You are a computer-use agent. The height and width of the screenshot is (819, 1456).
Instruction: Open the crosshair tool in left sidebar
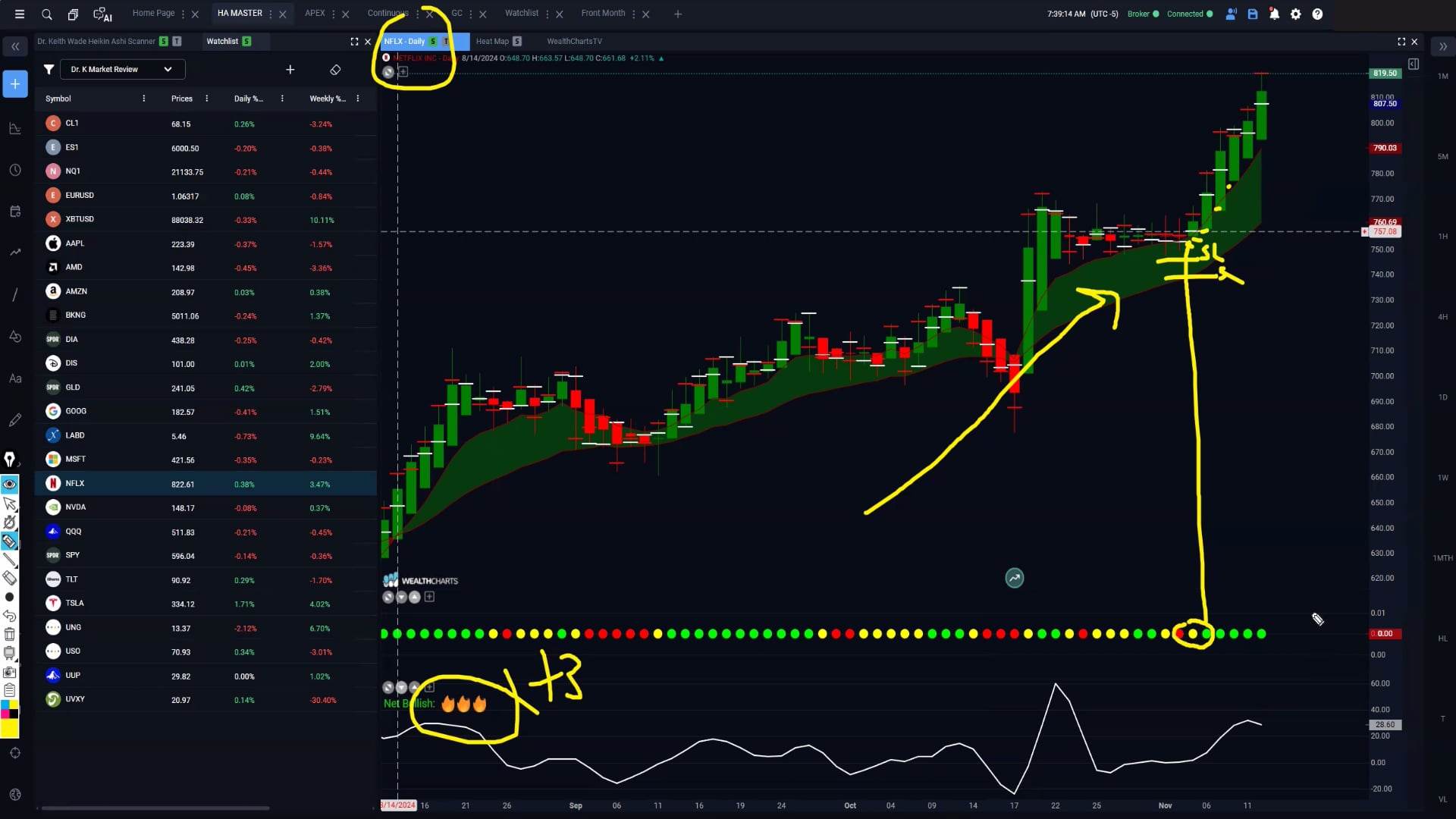pos(15,753)
